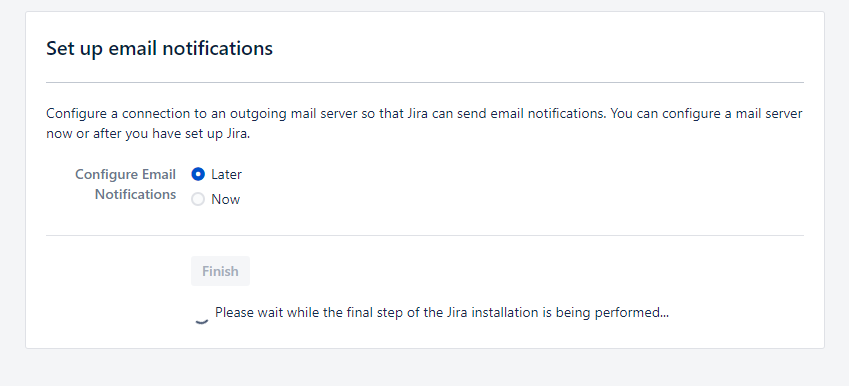
Task: Click empty white area left of Finish button
Action: tap(116, 271)
